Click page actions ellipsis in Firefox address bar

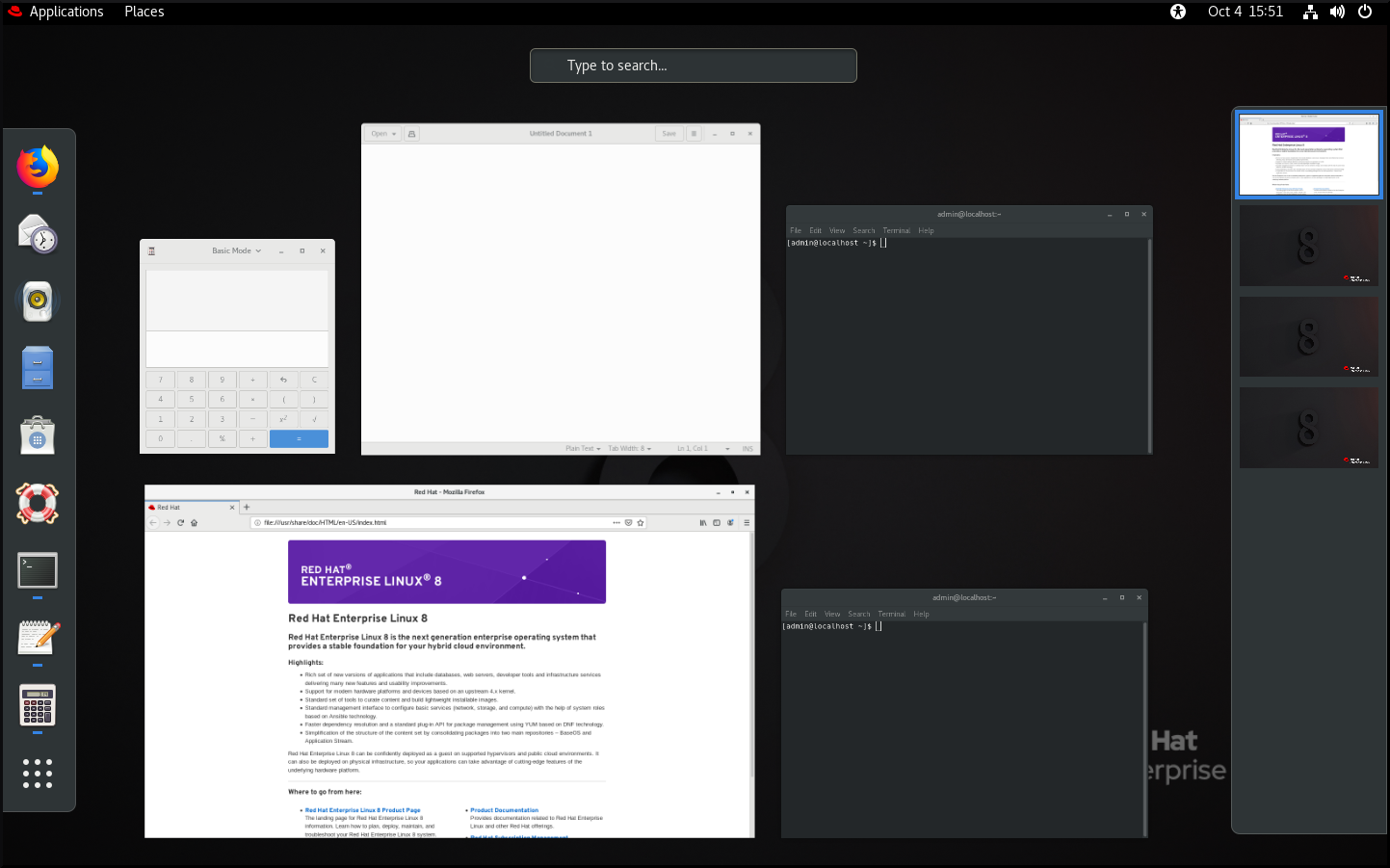point(616,523)
